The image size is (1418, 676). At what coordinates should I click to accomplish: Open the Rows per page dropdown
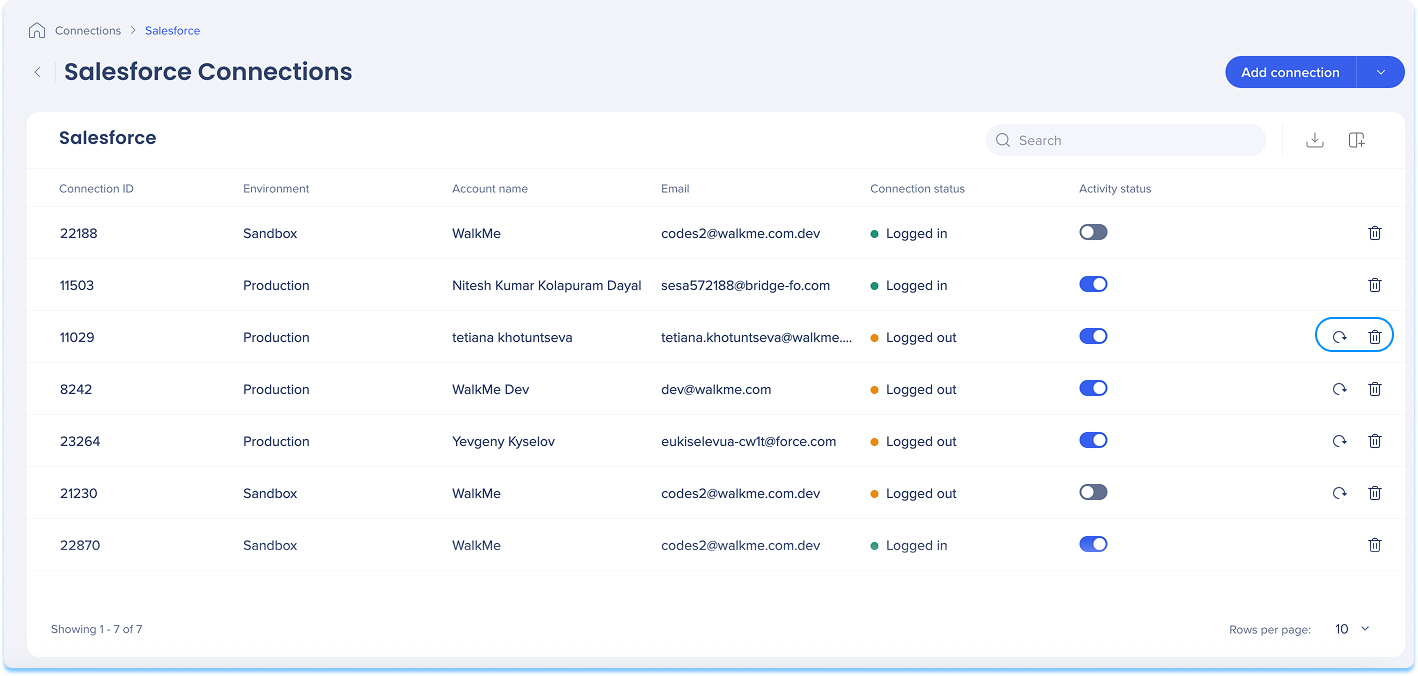pyautogui.click(x=1352, y=629)
